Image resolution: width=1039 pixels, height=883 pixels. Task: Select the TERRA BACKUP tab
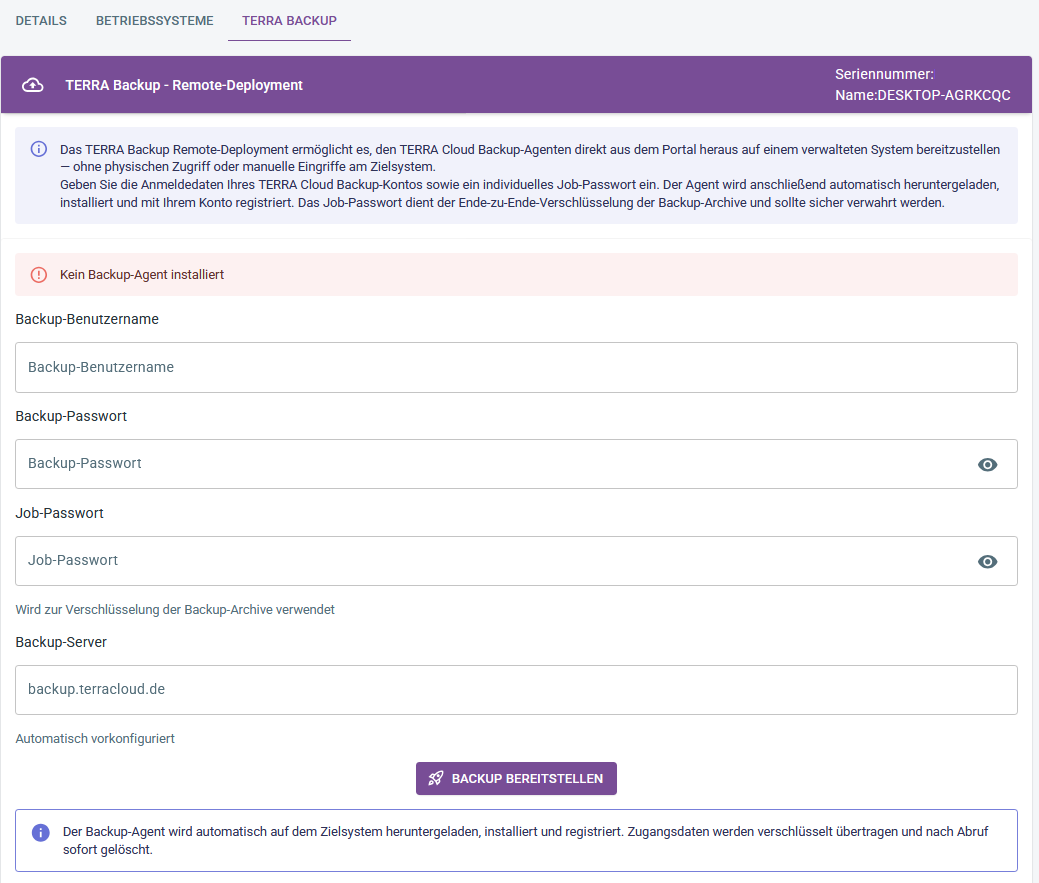(289, 20)
